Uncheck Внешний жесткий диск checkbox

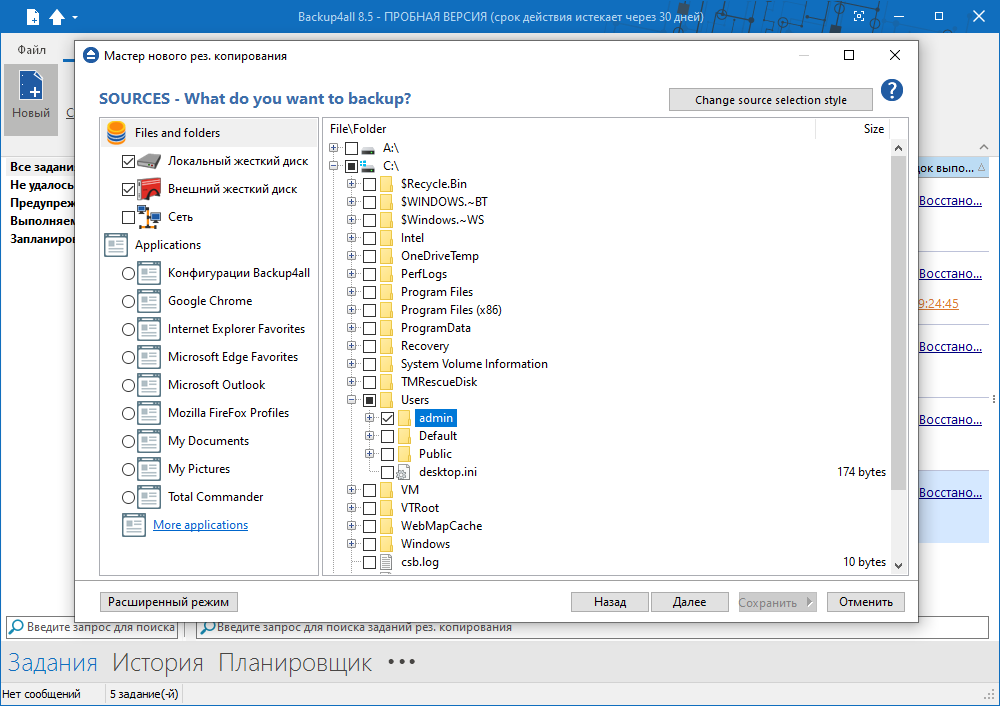coord(128,189)
